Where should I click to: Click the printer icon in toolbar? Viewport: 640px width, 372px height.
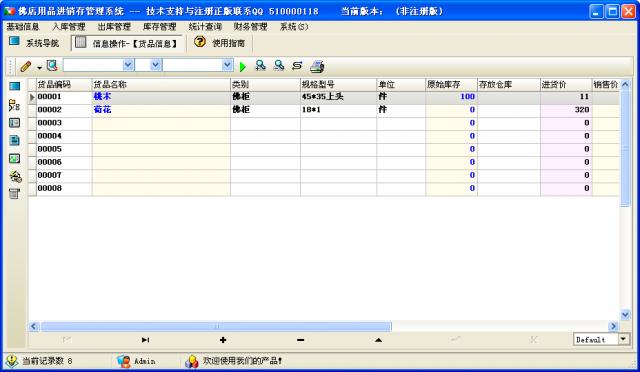coord(317,66)
